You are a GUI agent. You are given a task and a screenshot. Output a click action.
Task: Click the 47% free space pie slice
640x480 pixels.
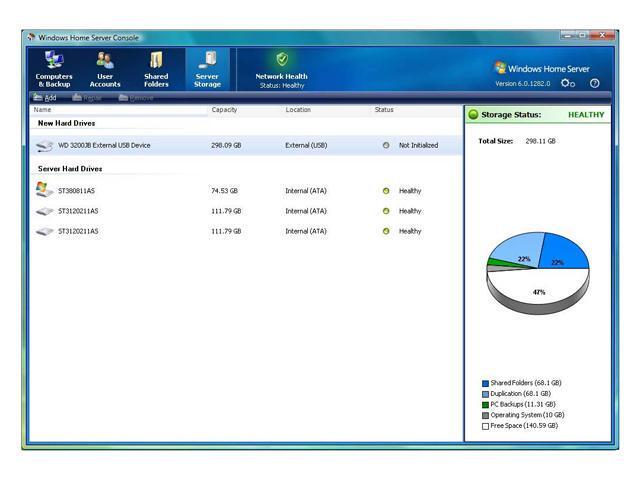(x=539, y=288)
